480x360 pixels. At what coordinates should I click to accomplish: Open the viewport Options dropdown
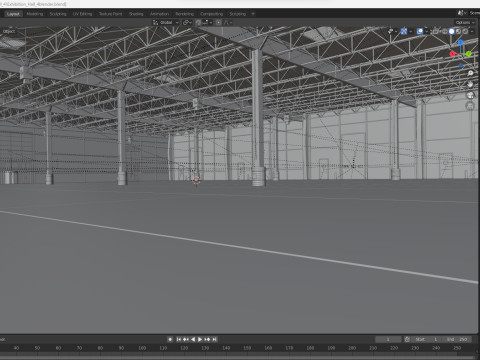(465, 22)
